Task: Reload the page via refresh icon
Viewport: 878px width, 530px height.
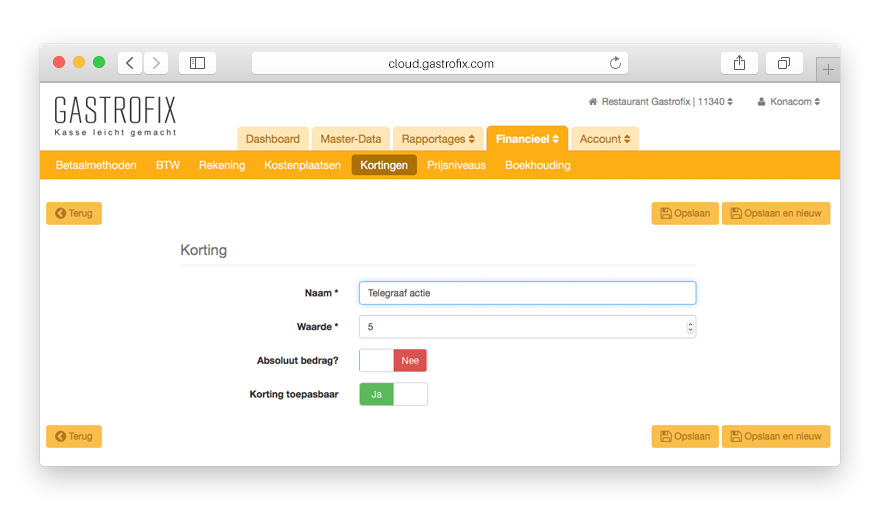Action: 615,63
